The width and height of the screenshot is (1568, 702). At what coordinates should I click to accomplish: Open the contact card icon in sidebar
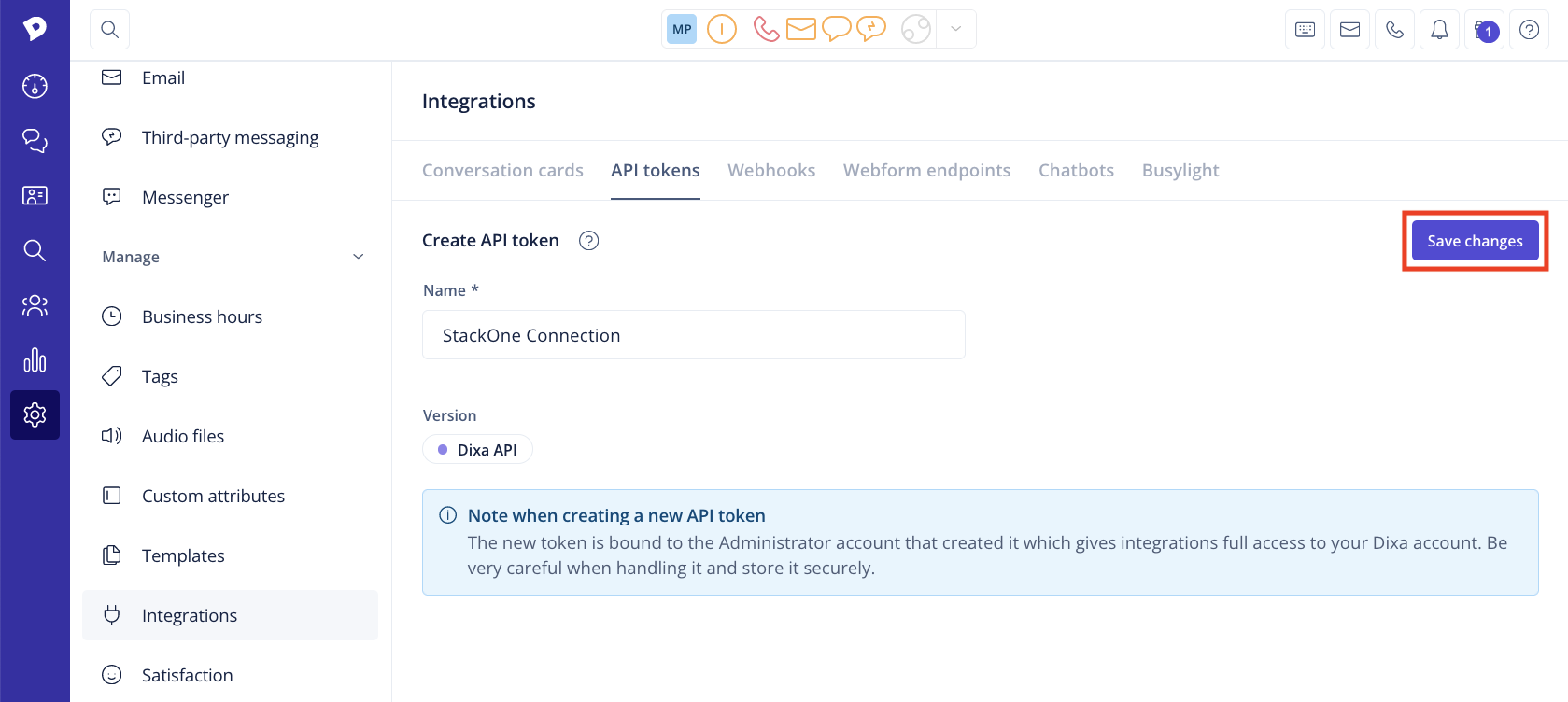[x=35, y=195]
